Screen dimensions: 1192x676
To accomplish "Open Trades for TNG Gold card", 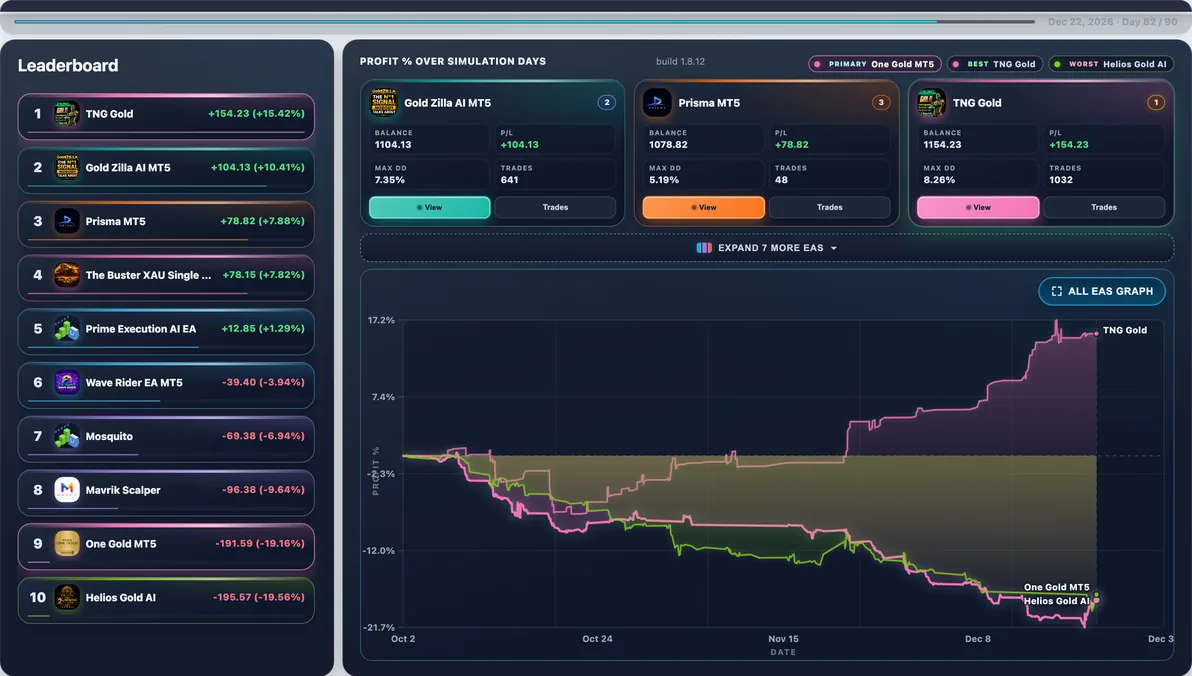I will (x=1105, y=208).
